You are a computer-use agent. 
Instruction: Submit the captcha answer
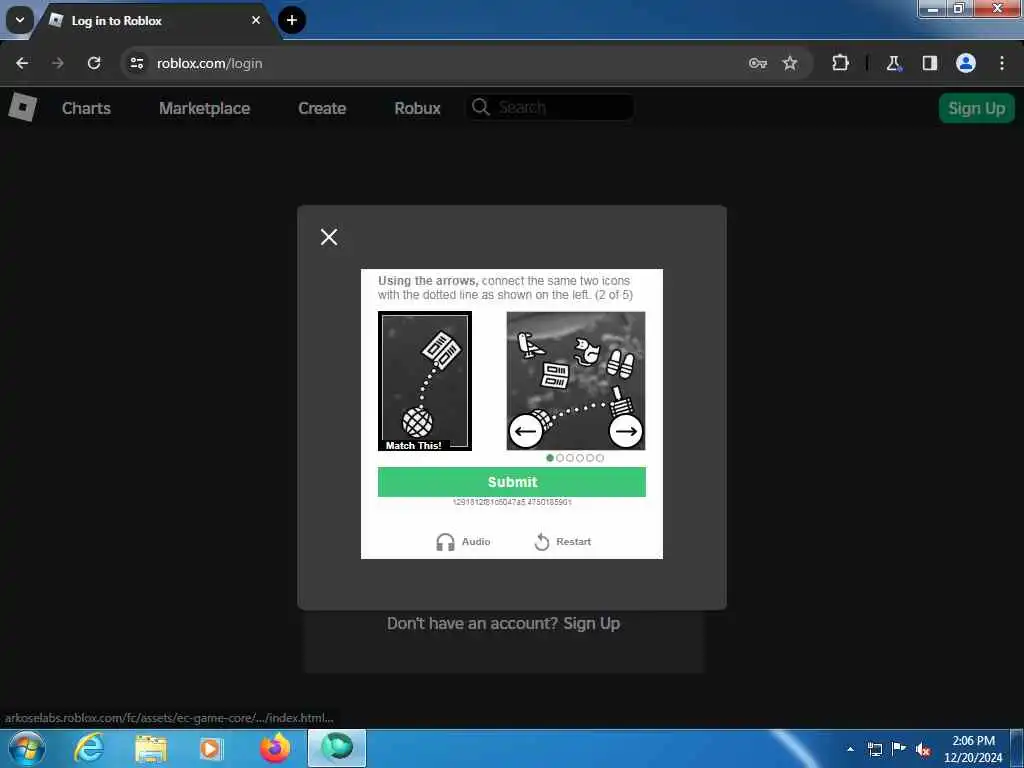click(512, 482)
